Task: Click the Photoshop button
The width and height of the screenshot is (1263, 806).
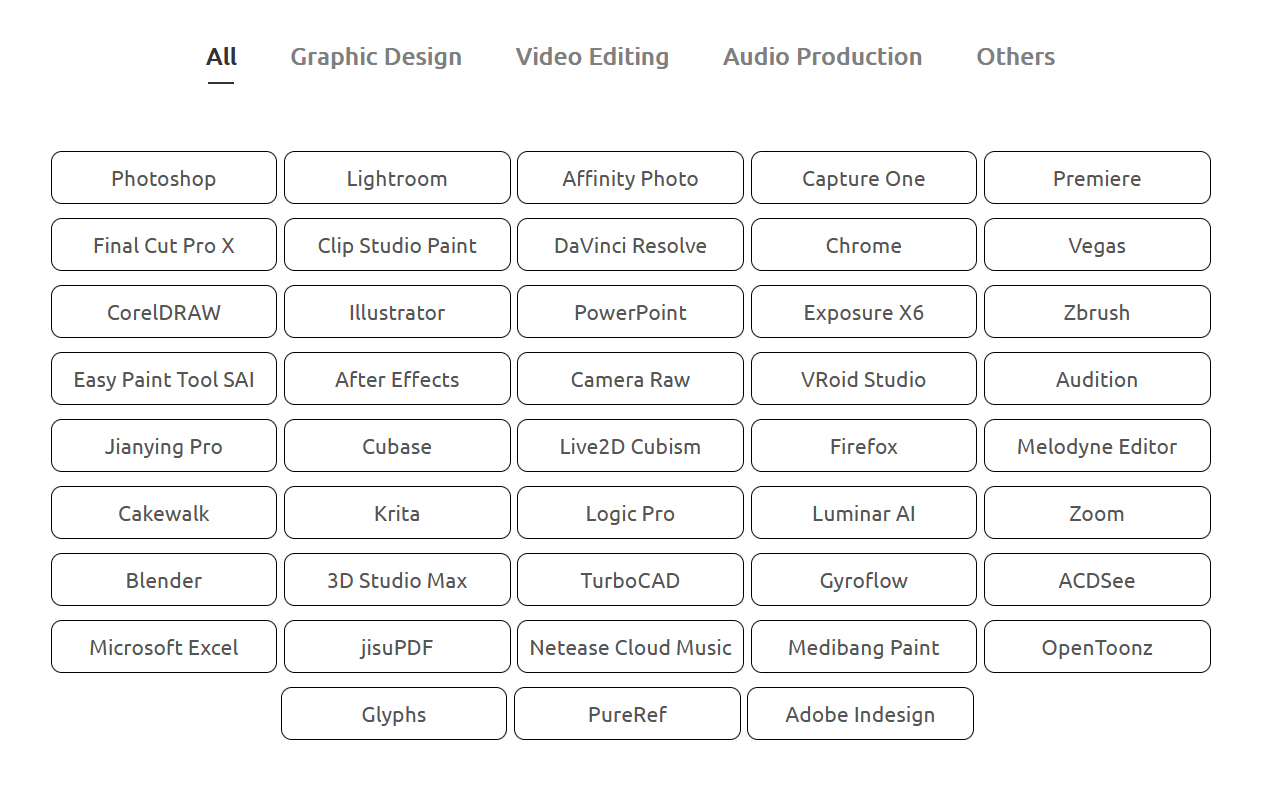Action: point(164,178)
